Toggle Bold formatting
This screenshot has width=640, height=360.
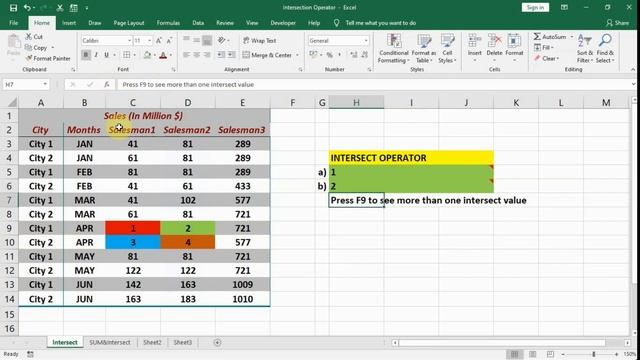coord(86,55)
